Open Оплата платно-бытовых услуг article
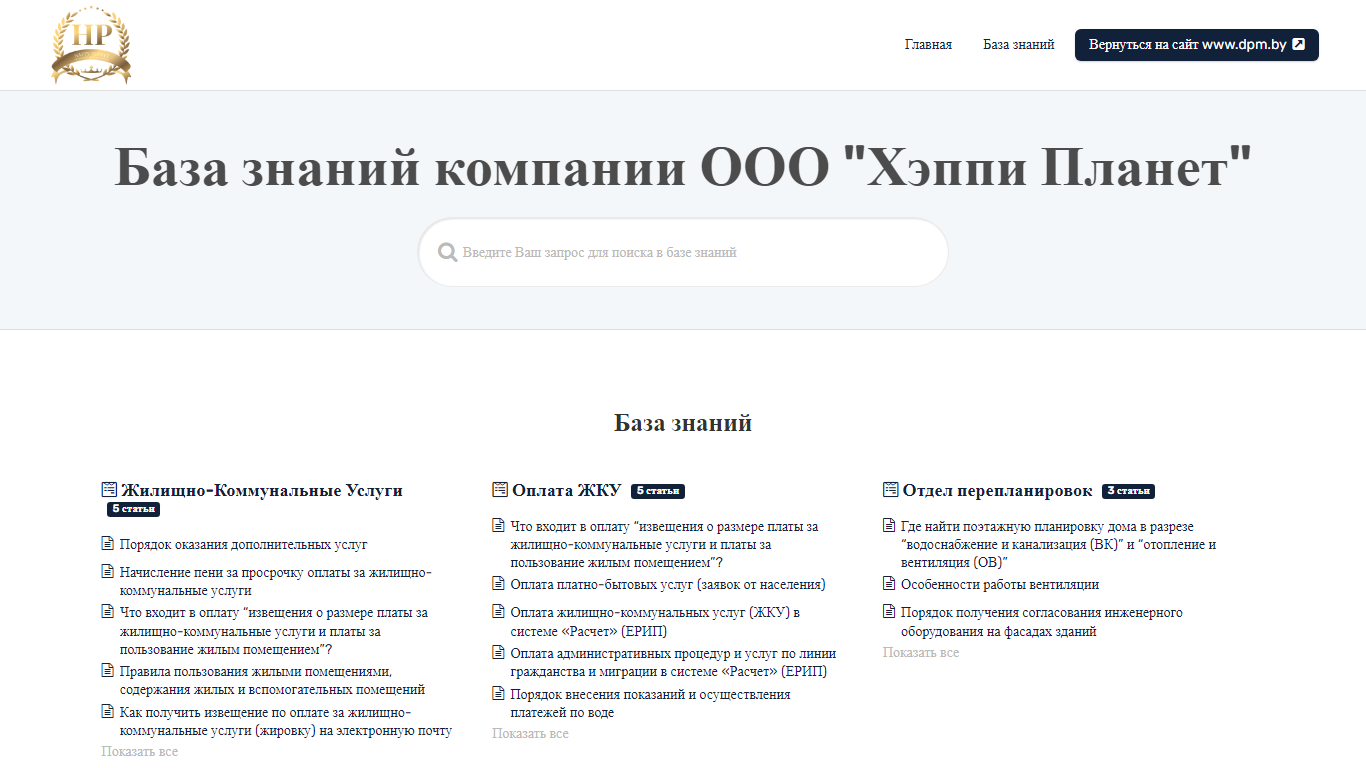This screenshot has width=1366, height=768. coord(668,585)
